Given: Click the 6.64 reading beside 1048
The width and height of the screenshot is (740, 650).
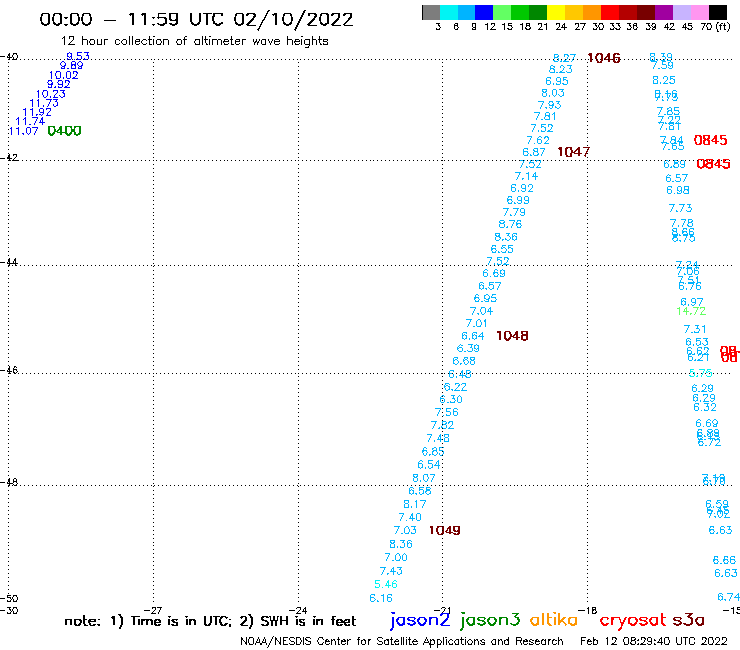Looking at the screenshot, I should [x=473, y=336].
